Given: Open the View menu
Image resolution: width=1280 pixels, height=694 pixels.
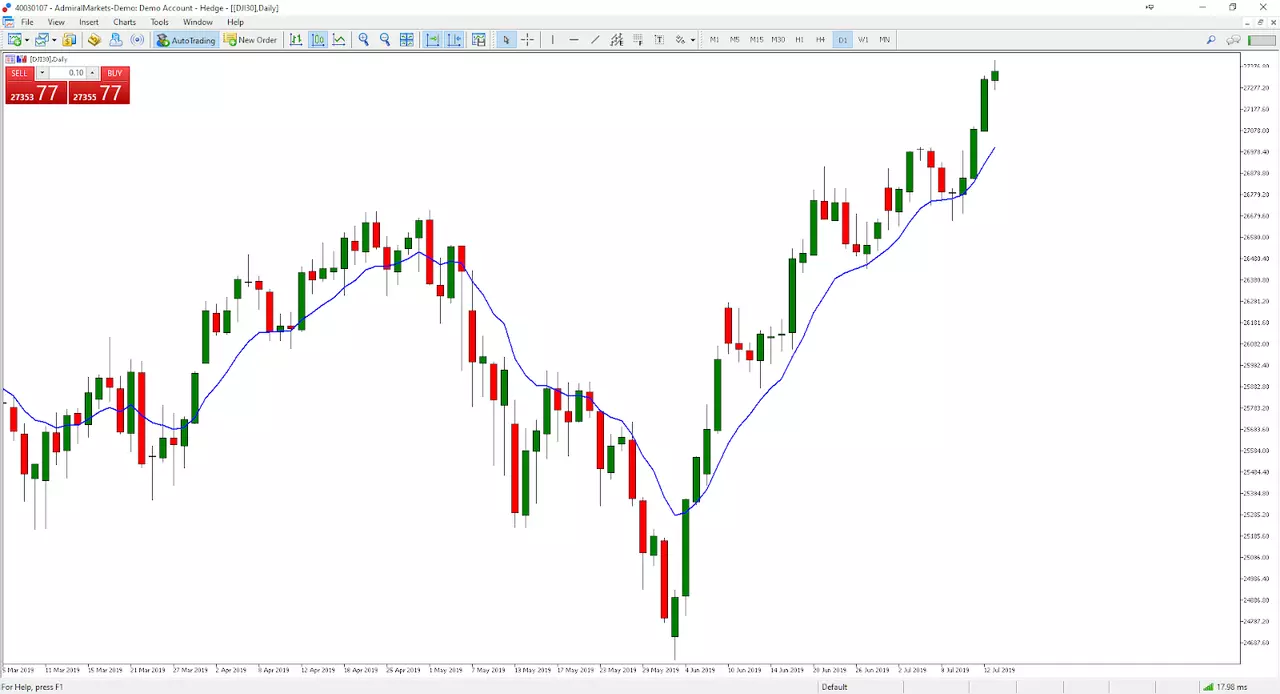Looking at the screenshot, I should point(56,22).
